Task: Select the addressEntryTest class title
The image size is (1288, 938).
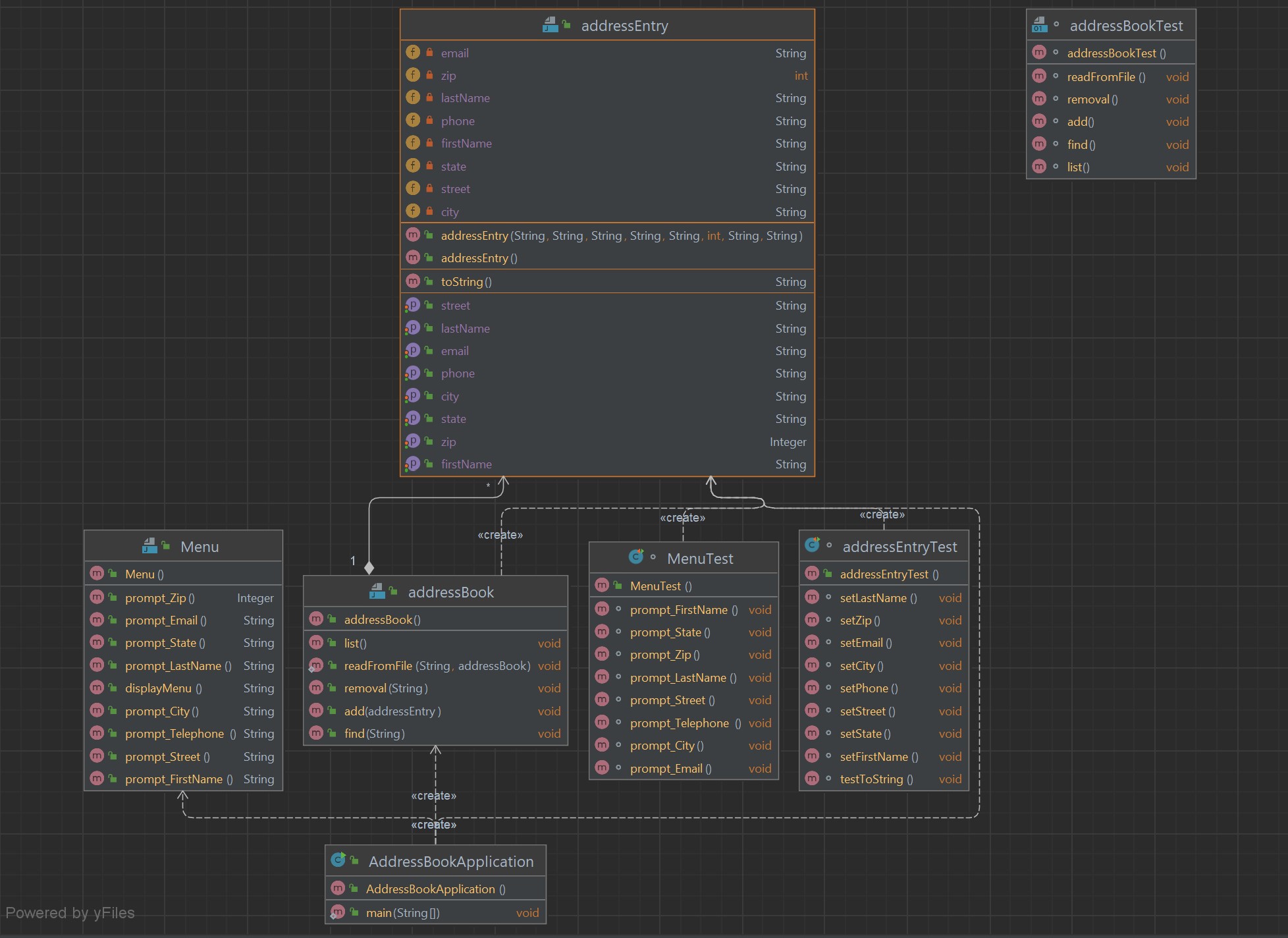Action: tap(899, 547)
